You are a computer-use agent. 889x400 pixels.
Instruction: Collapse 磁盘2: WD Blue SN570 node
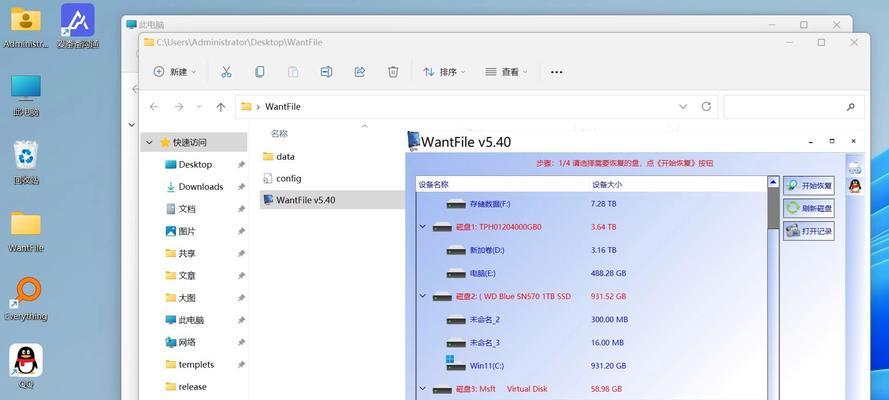pyautogui.click(x=422, y=296)
